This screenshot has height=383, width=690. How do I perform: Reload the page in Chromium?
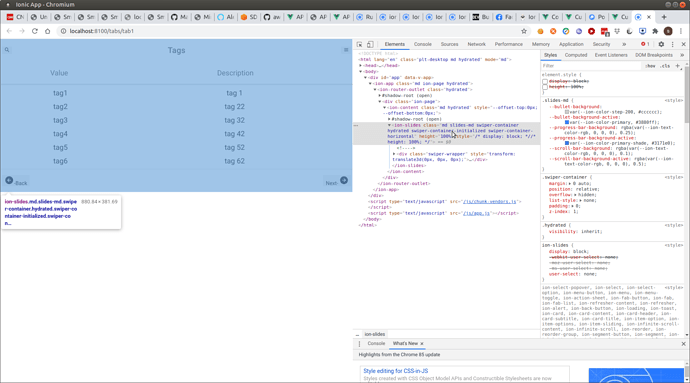pyautogui.click(x=35, y=31)
